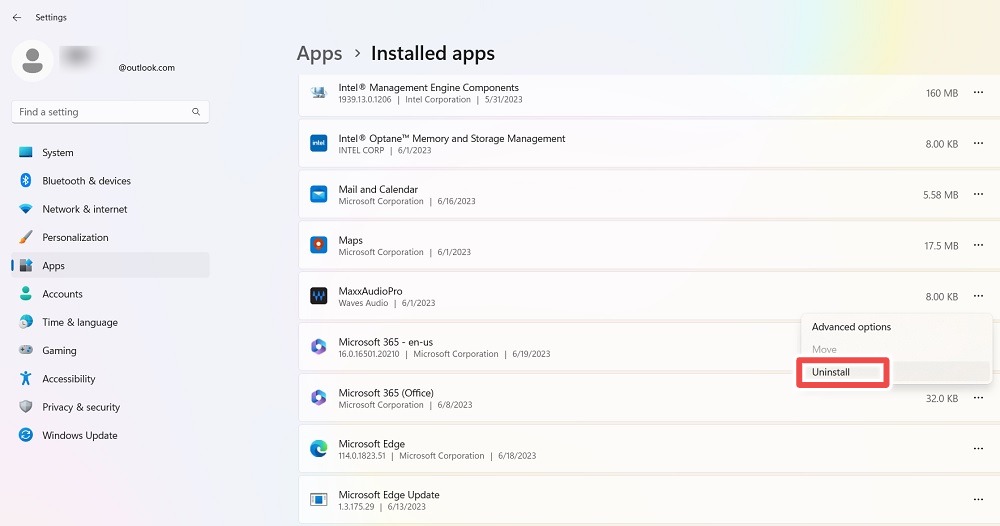Type in the Find a setting box
The width and height of the screenshot is (1000, 526).
tap(110, 112)
